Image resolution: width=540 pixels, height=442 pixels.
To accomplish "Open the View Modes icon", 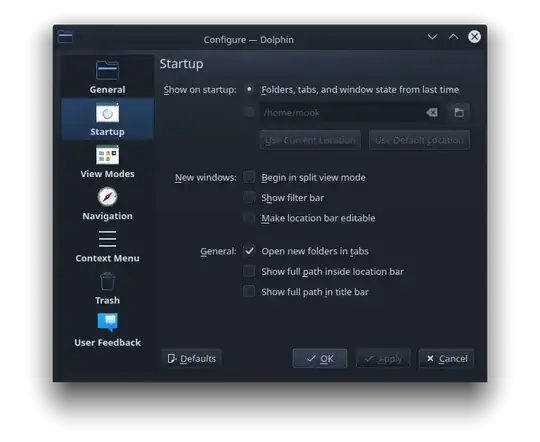I will pos(107,155).
